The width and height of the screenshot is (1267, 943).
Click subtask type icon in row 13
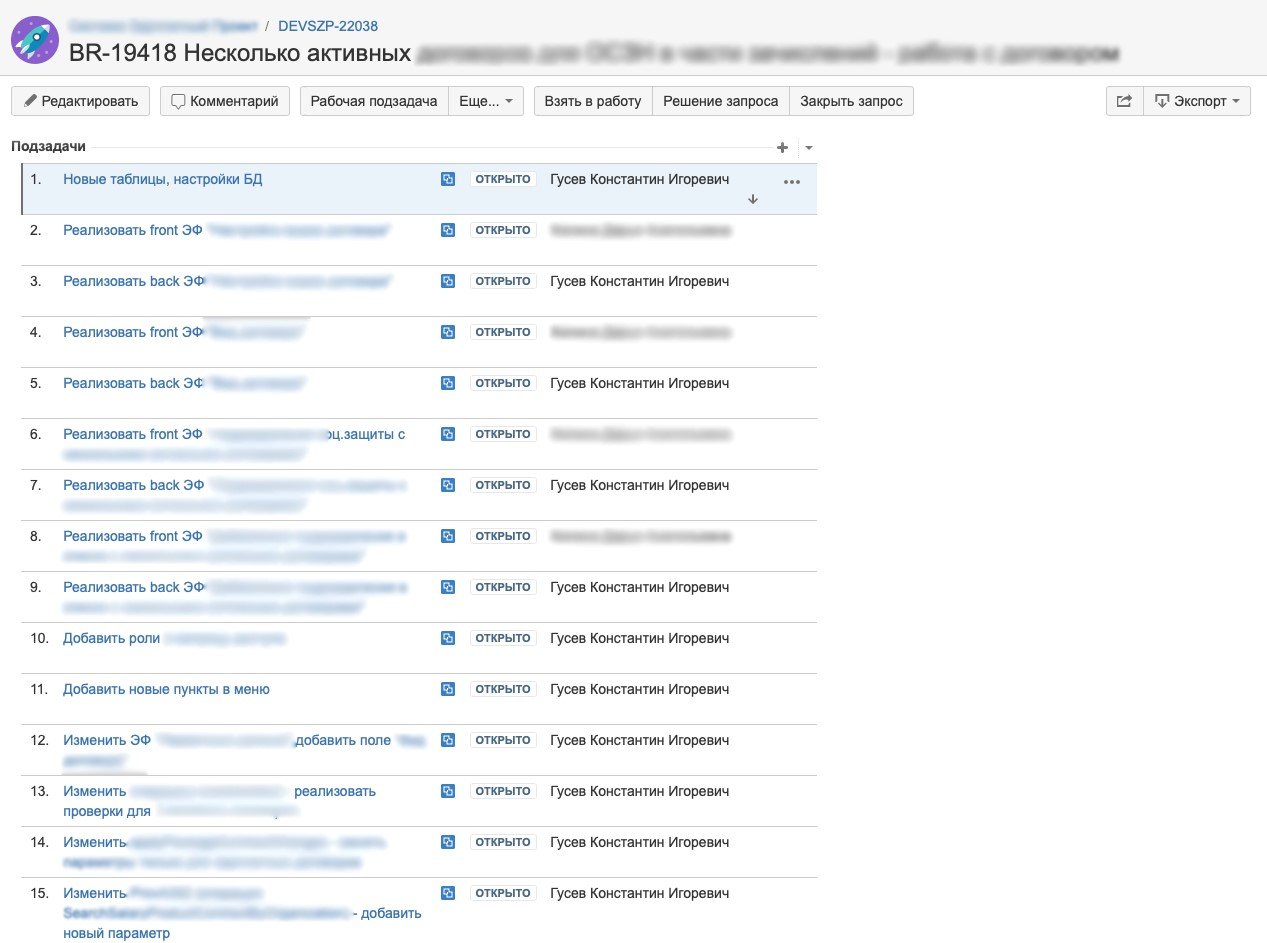(448, 792)
